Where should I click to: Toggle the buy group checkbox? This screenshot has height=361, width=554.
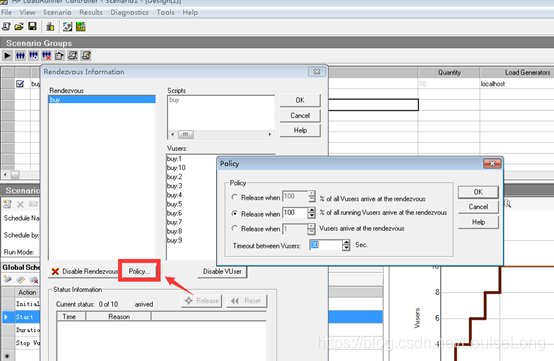click(x=20, y=84)
